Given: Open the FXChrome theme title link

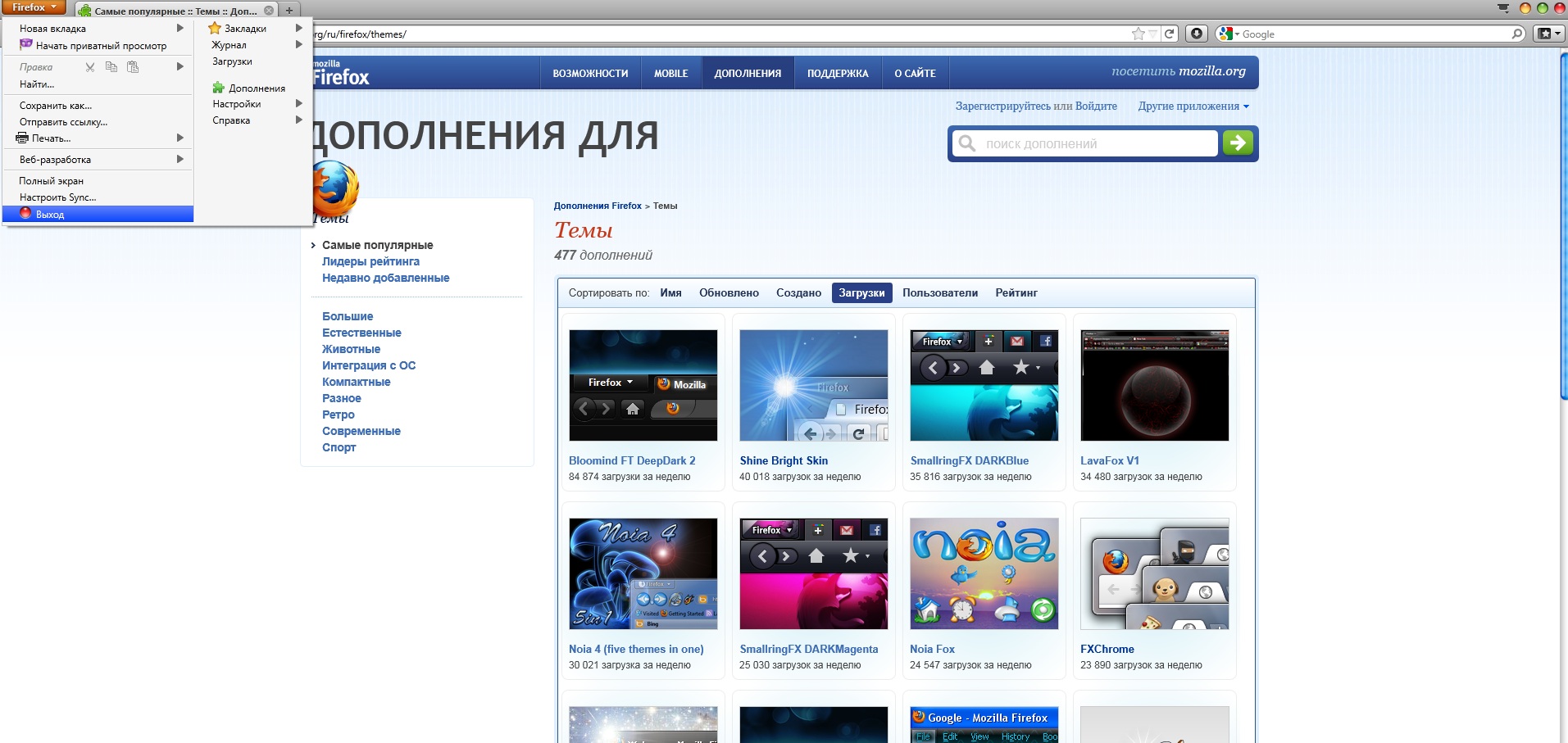Looking at the screenshot, I should [1107, 649].
